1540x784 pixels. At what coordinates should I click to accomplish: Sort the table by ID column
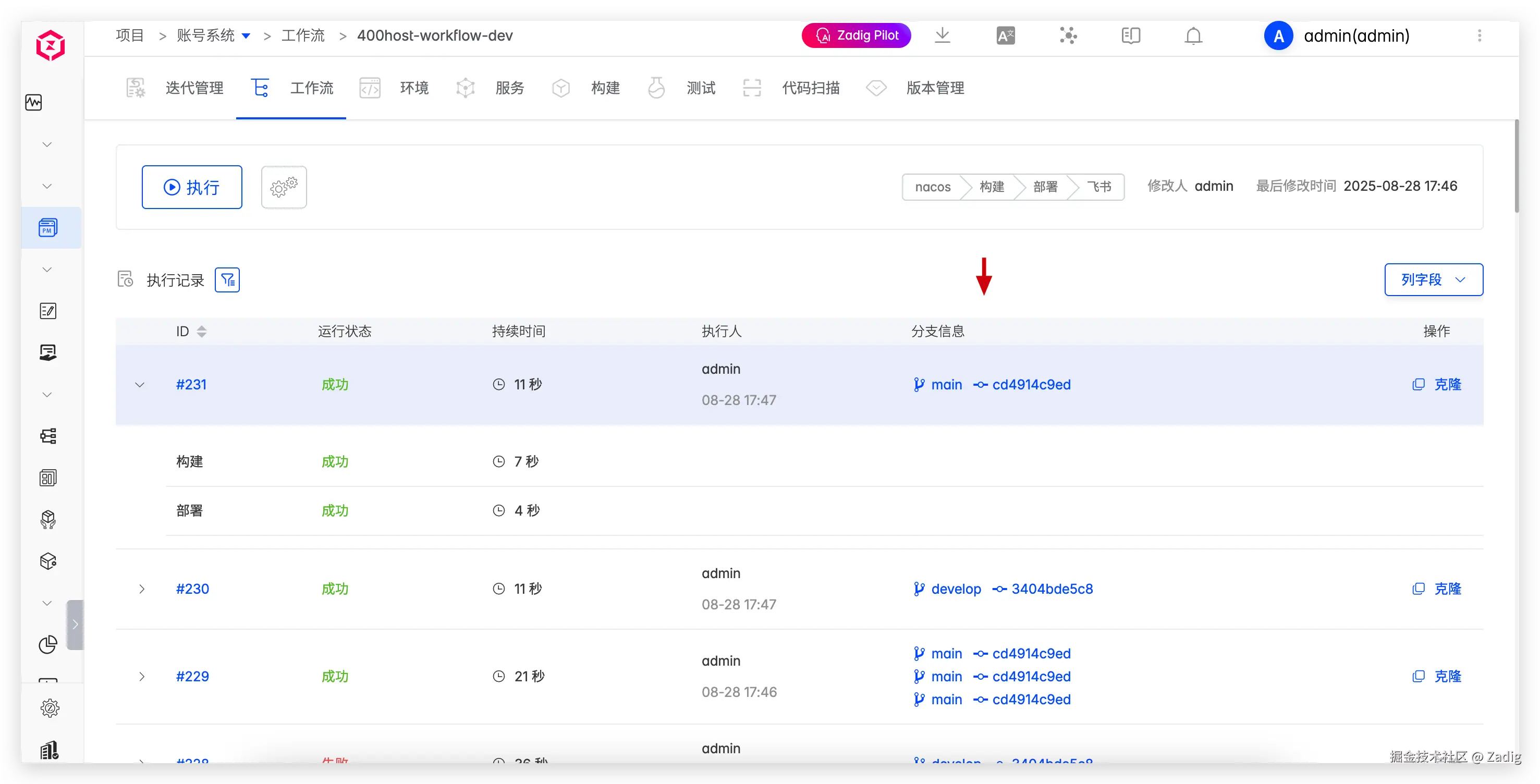(201, 331)
